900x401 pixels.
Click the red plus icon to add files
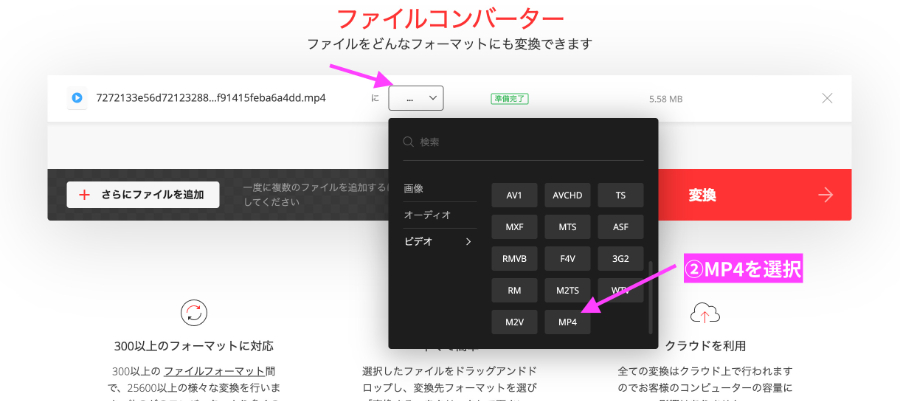(84, 195)
